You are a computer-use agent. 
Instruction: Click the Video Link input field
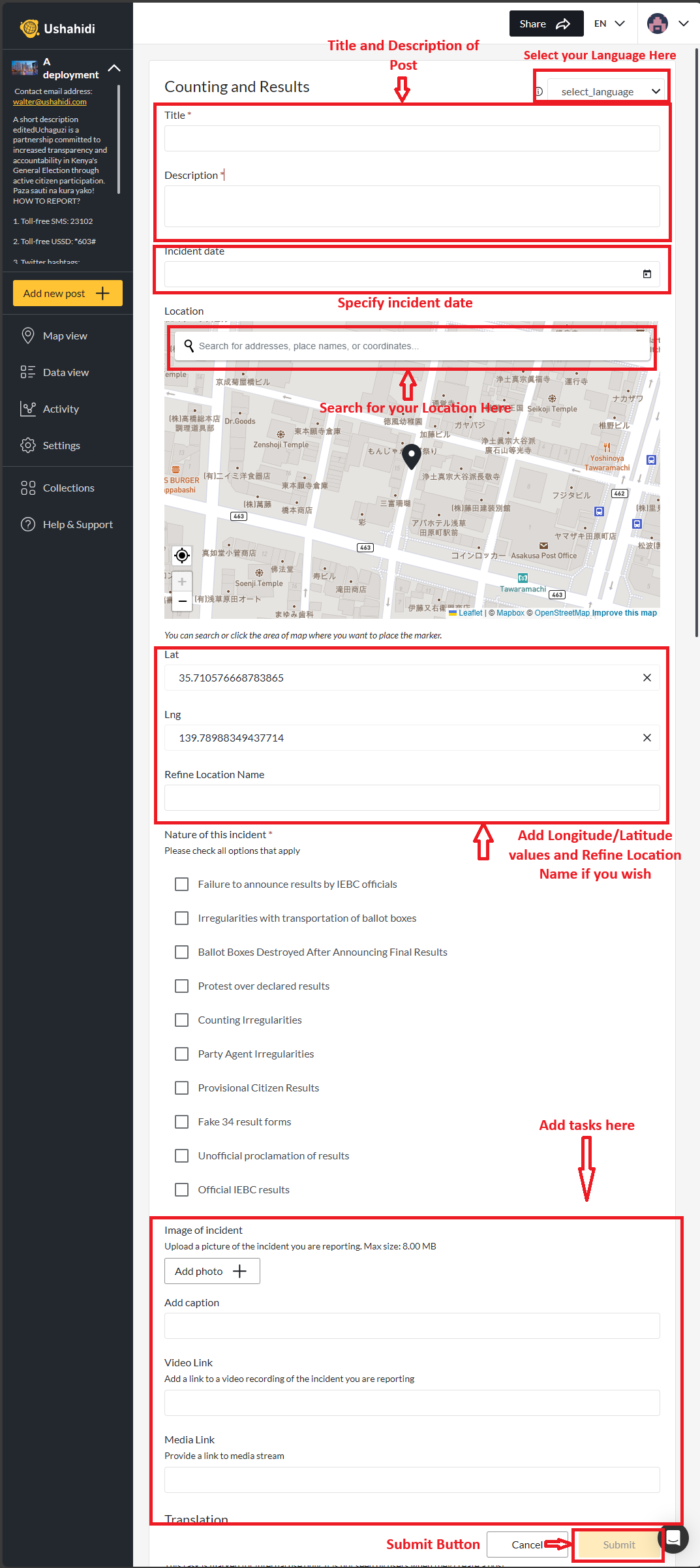click(x=412, y=1403)
